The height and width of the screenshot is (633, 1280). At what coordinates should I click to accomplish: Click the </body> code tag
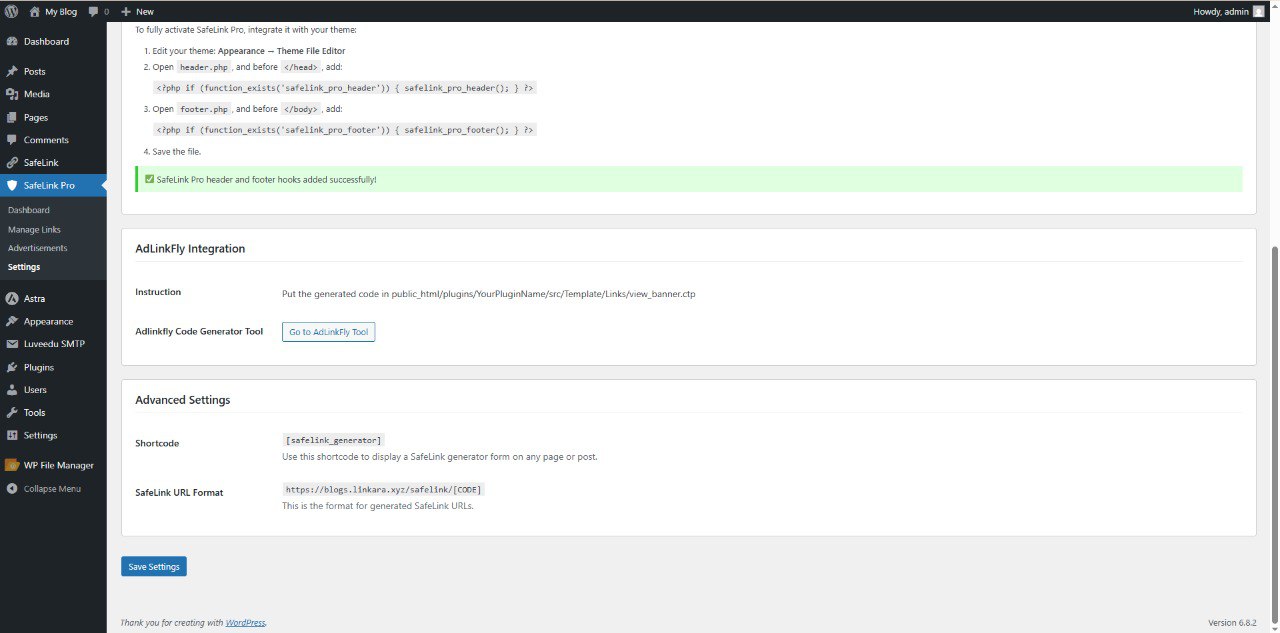click(x=301, y=109)
